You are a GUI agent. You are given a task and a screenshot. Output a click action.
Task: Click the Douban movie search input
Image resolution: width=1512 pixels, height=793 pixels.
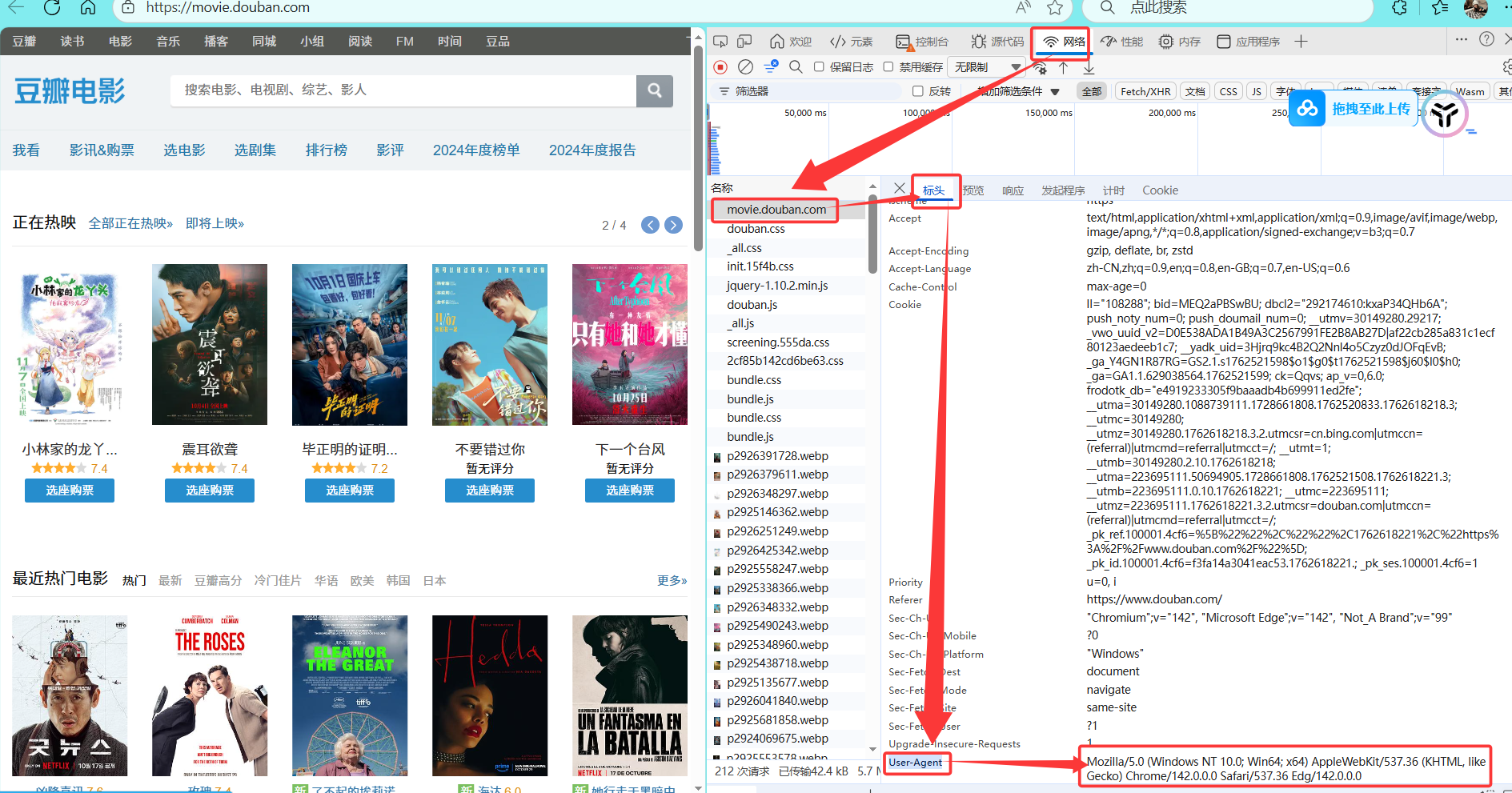(403, 90)
